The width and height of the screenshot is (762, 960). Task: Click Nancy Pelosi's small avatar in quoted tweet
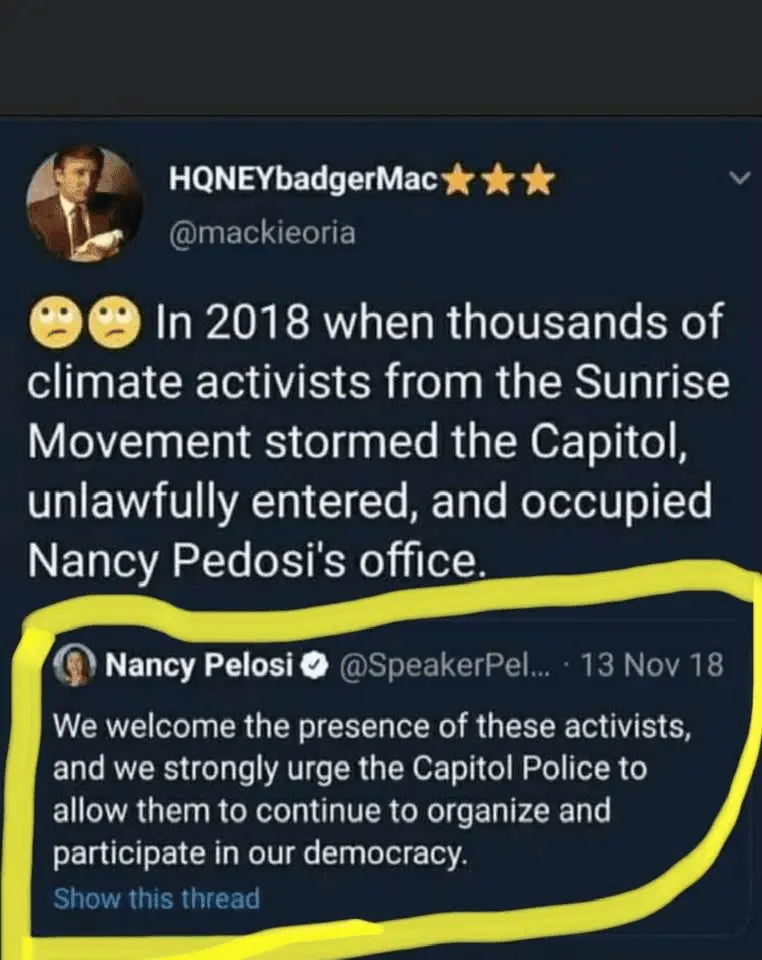click(80, 665)
